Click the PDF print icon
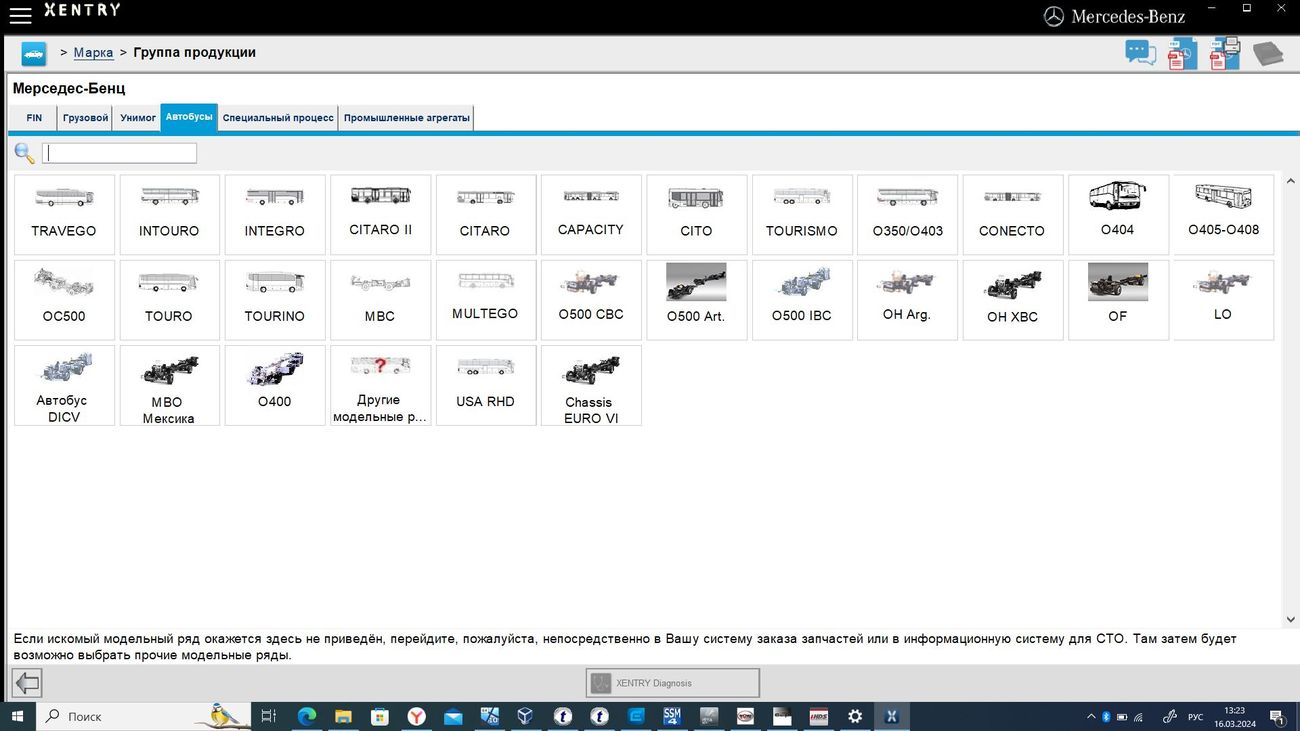The height and width of the screenshot is (731, 1300). (x=1225, y=53)
